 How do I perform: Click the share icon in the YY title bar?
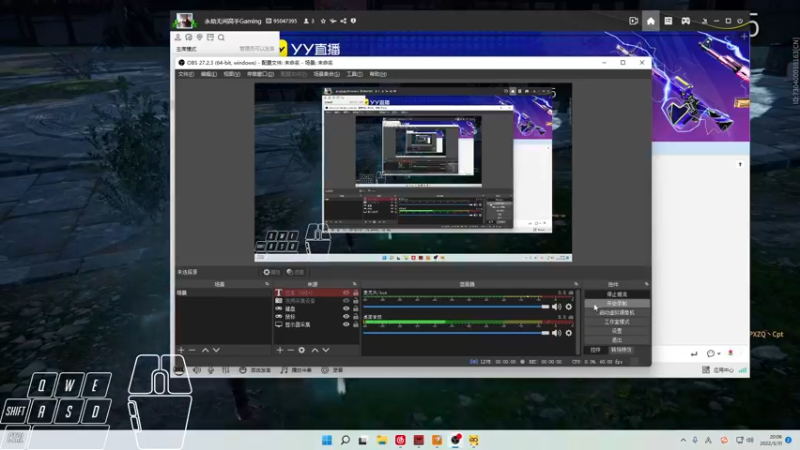343,21
